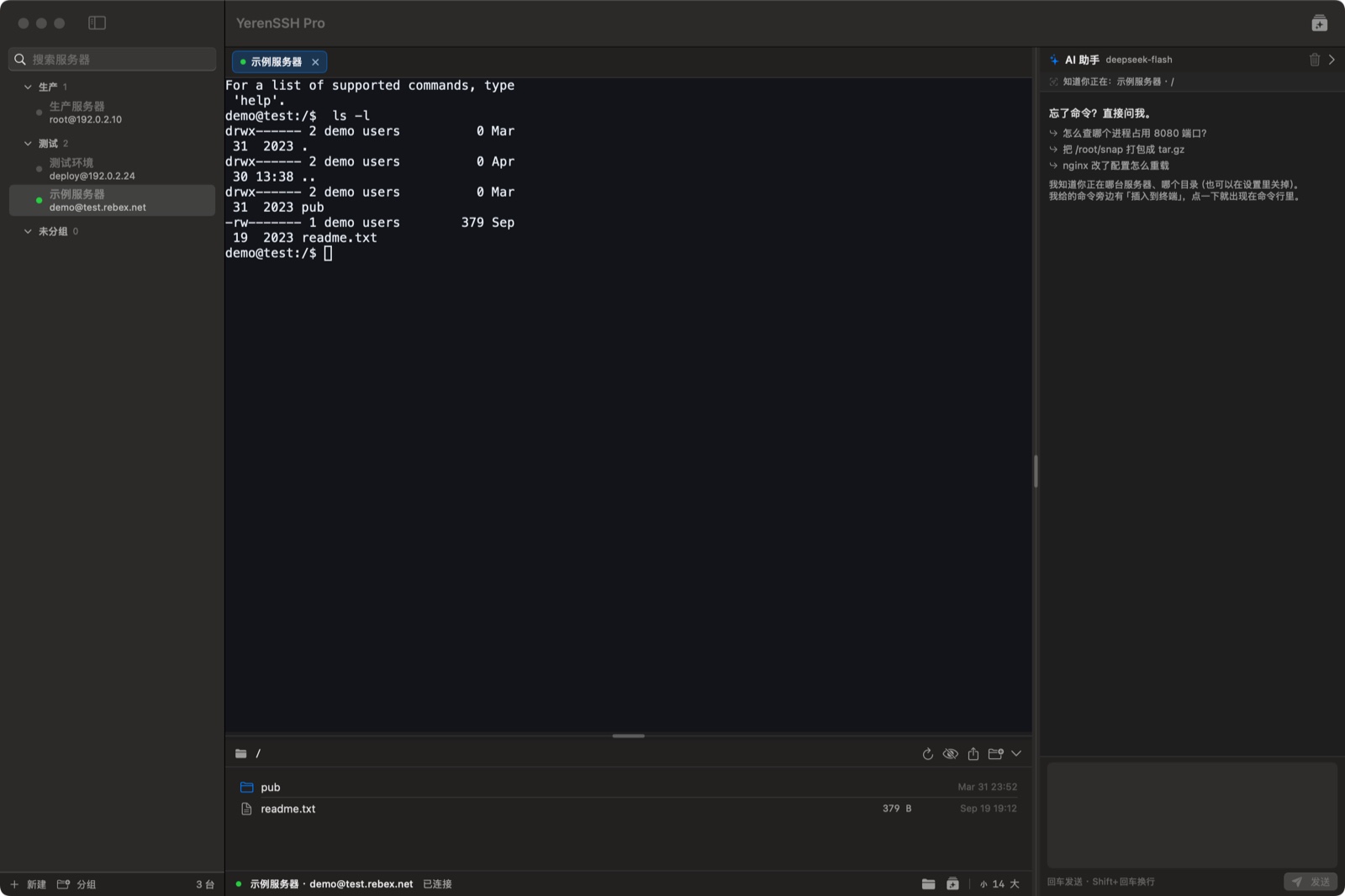1345x896 pixels.
Task: Click the AI assistant icon in title bar
Action: coord(1319,24)
